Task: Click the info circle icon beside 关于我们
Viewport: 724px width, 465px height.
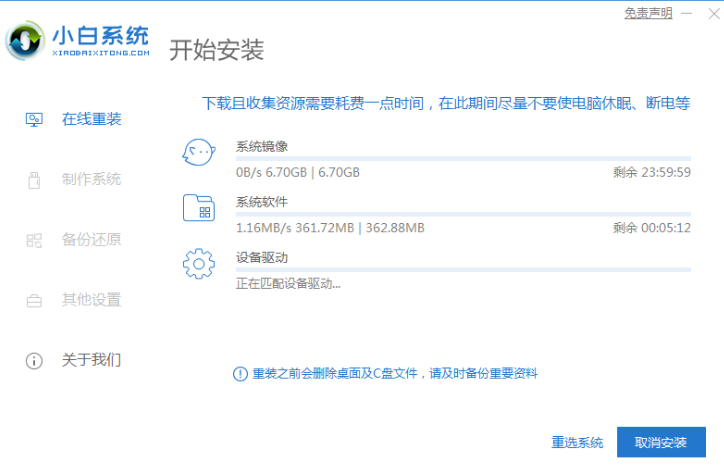Action: coord(34,360)
